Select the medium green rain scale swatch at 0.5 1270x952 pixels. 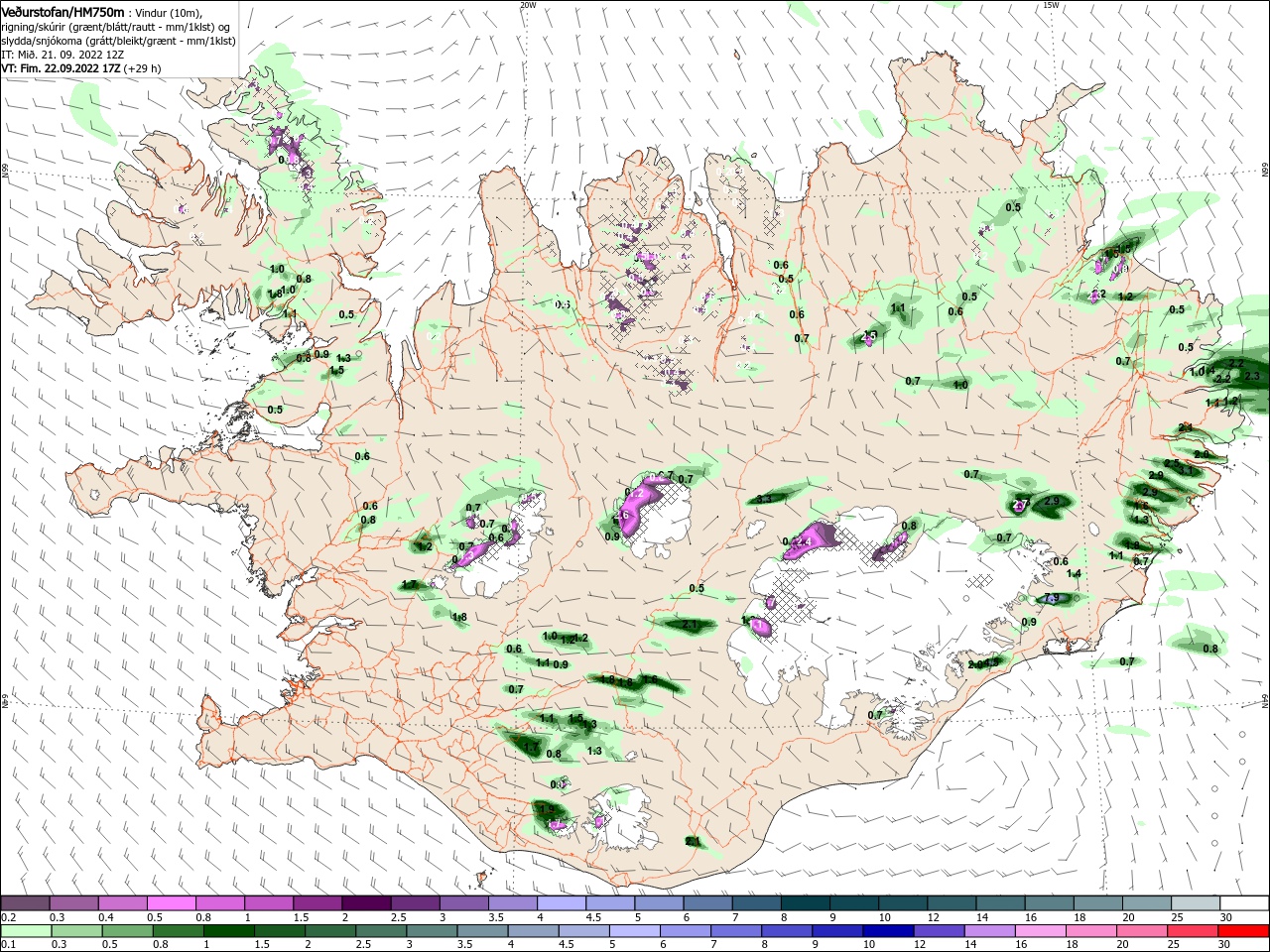127,931
